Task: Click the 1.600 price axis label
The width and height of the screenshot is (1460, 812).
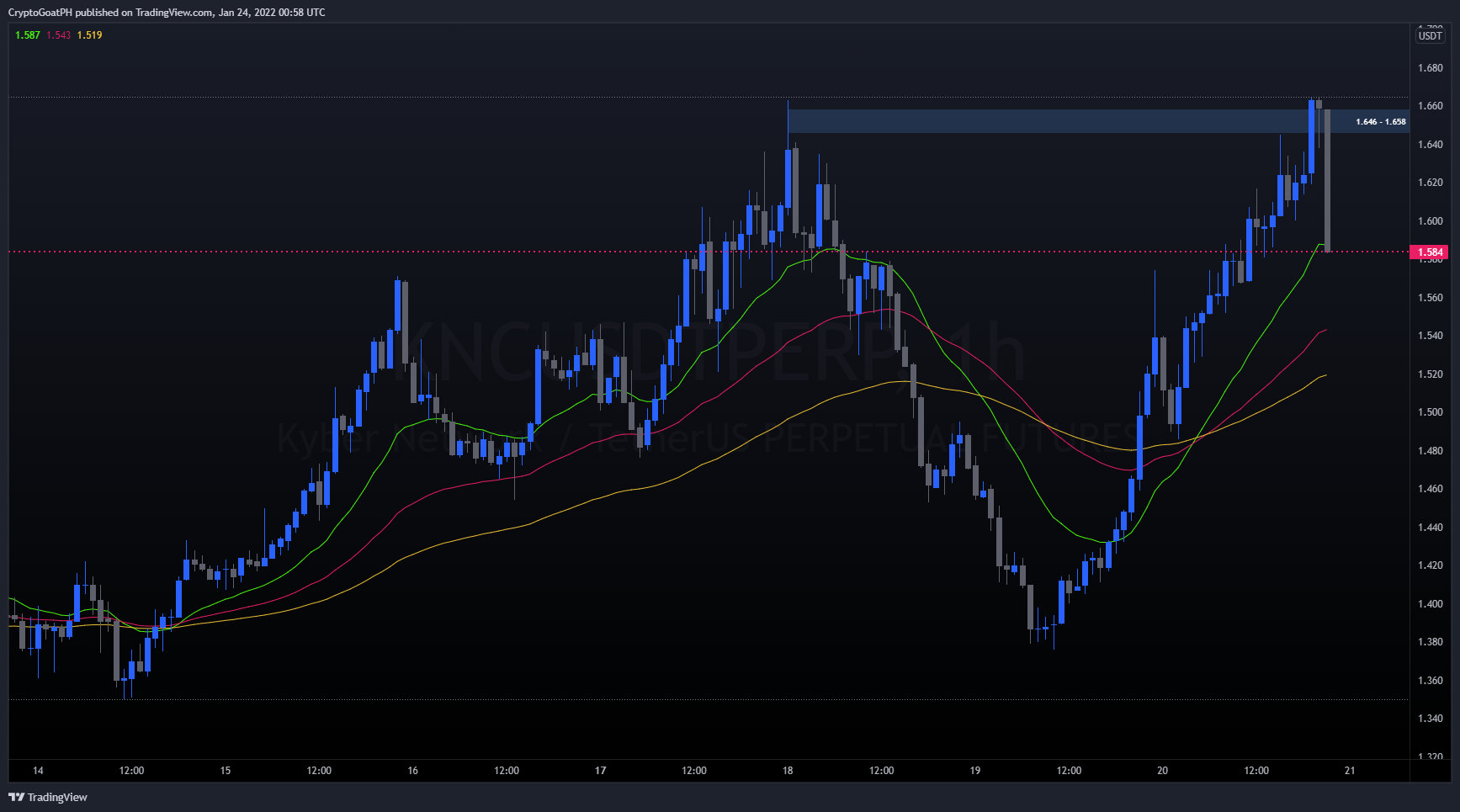Action: (1430, 221)
